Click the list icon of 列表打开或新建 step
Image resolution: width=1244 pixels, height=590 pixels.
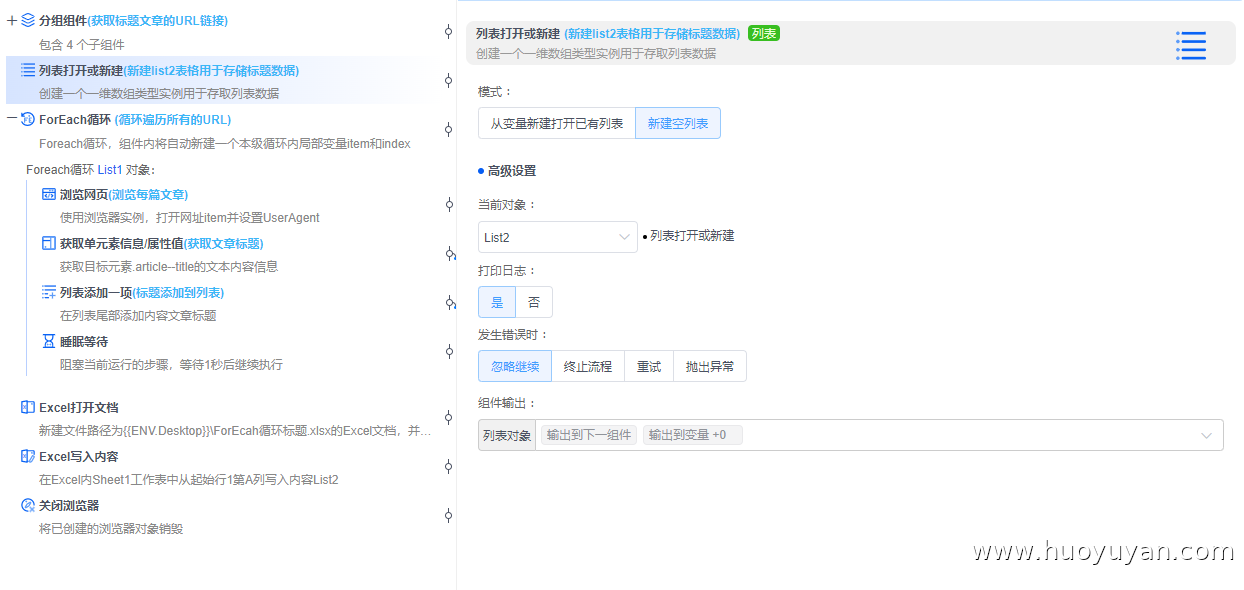click(28, 70)
